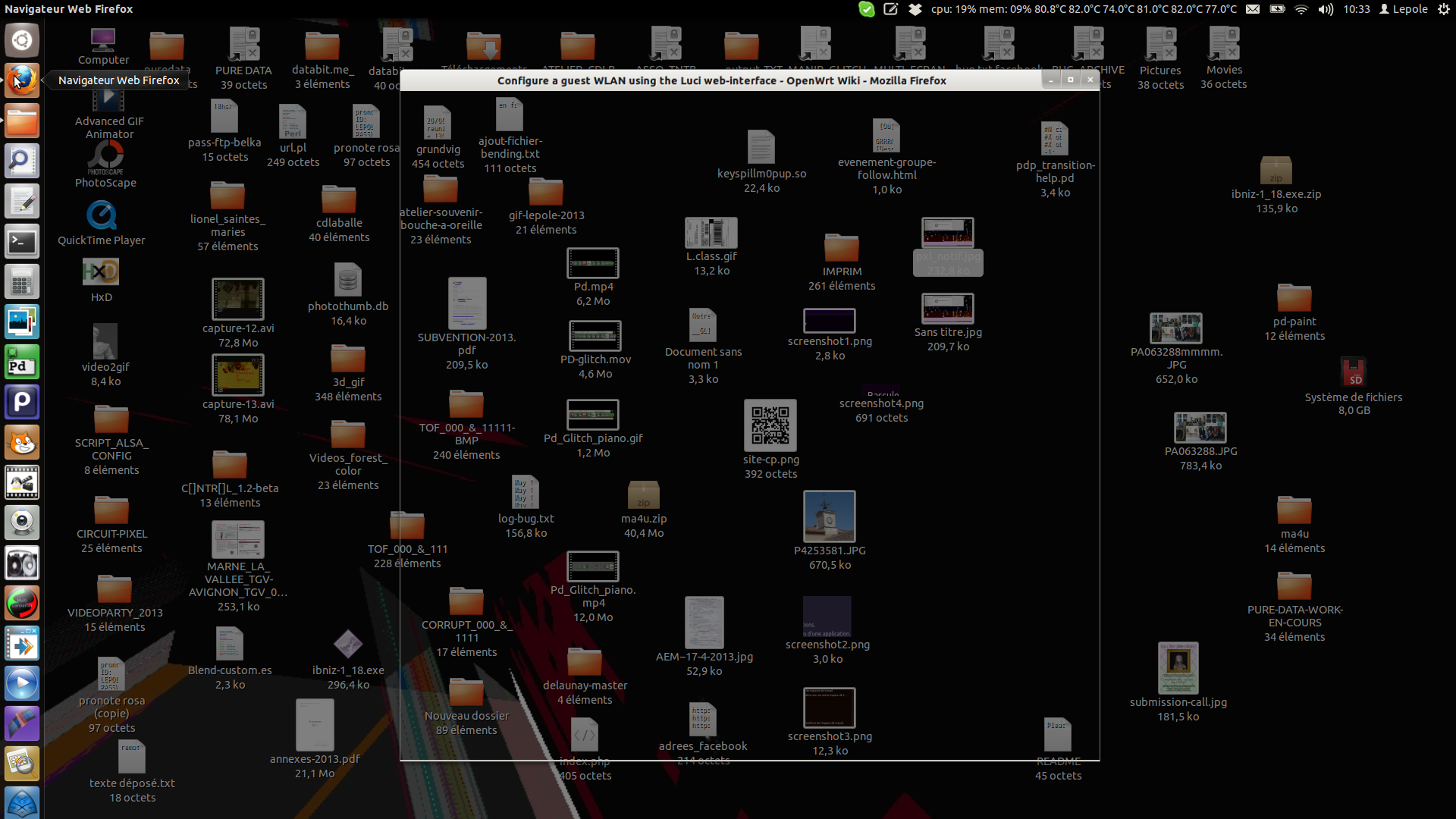Open the Ubuntu Dash home button
This screenshot has height=819, width=1456.
pos(22,39)
